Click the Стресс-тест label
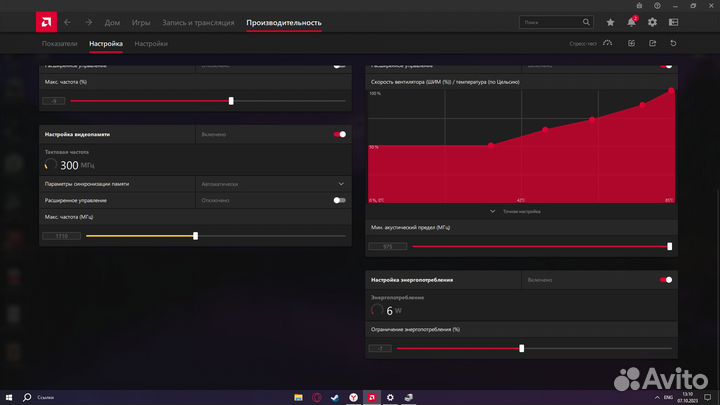720x405 pixels. 583,44
